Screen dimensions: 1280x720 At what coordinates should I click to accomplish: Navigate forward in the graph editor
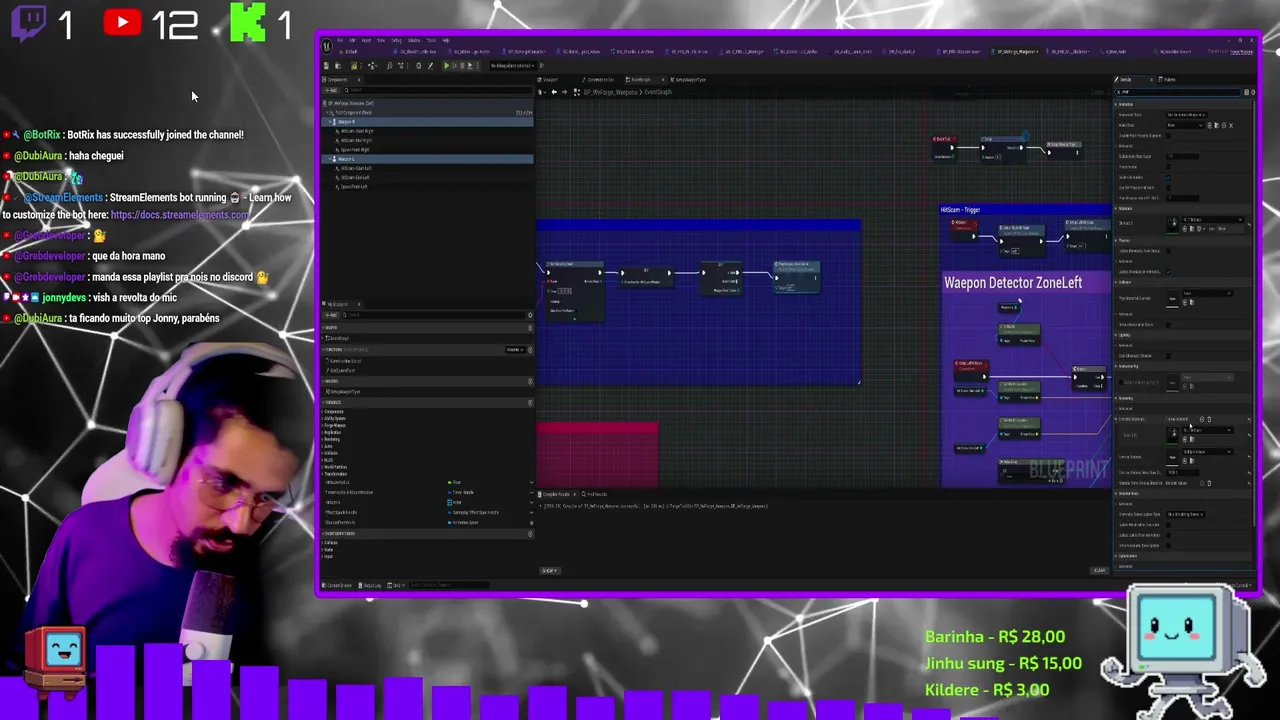[x=564, y=92]
